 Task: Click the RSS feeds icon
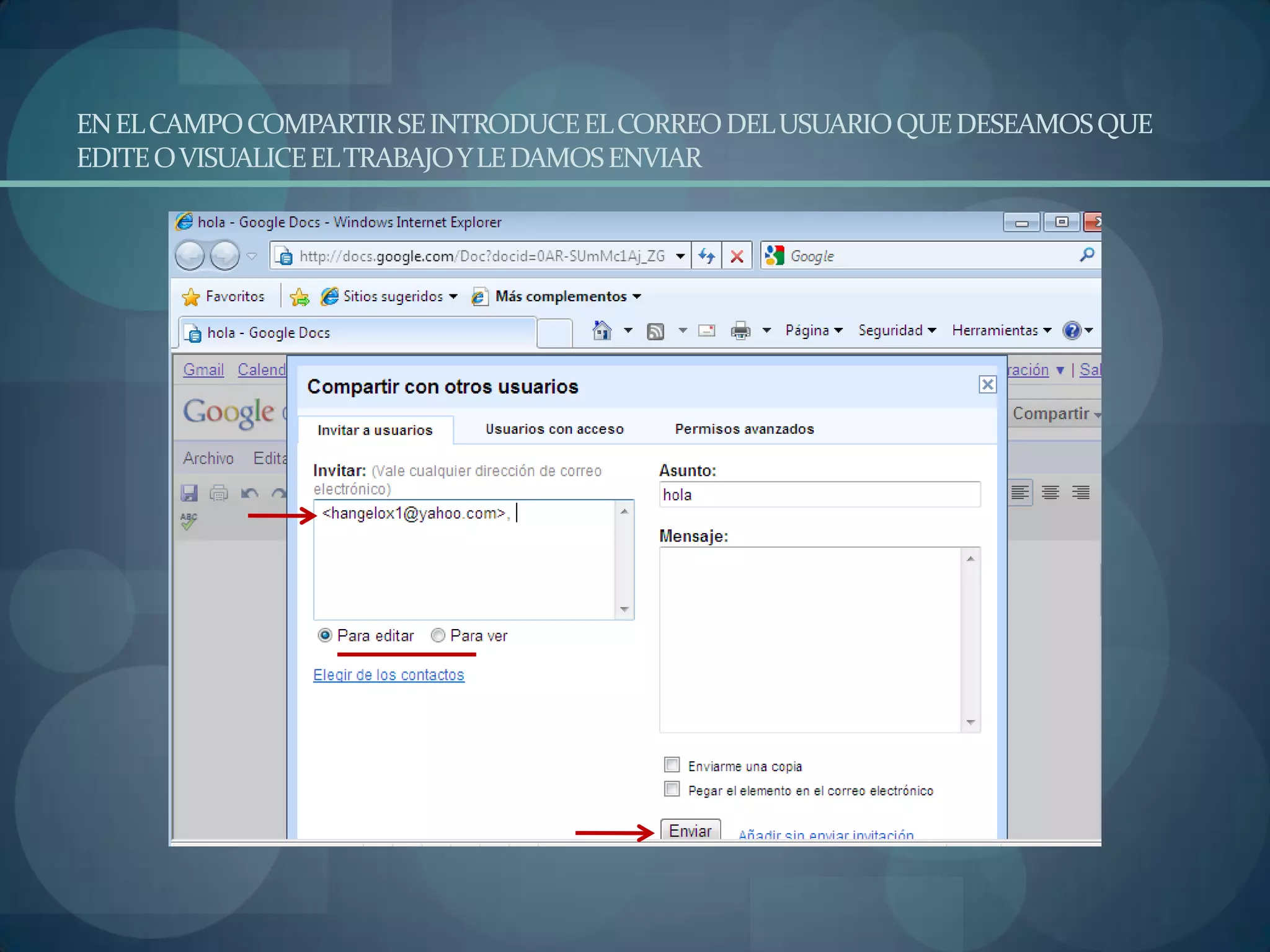[655, 332]
